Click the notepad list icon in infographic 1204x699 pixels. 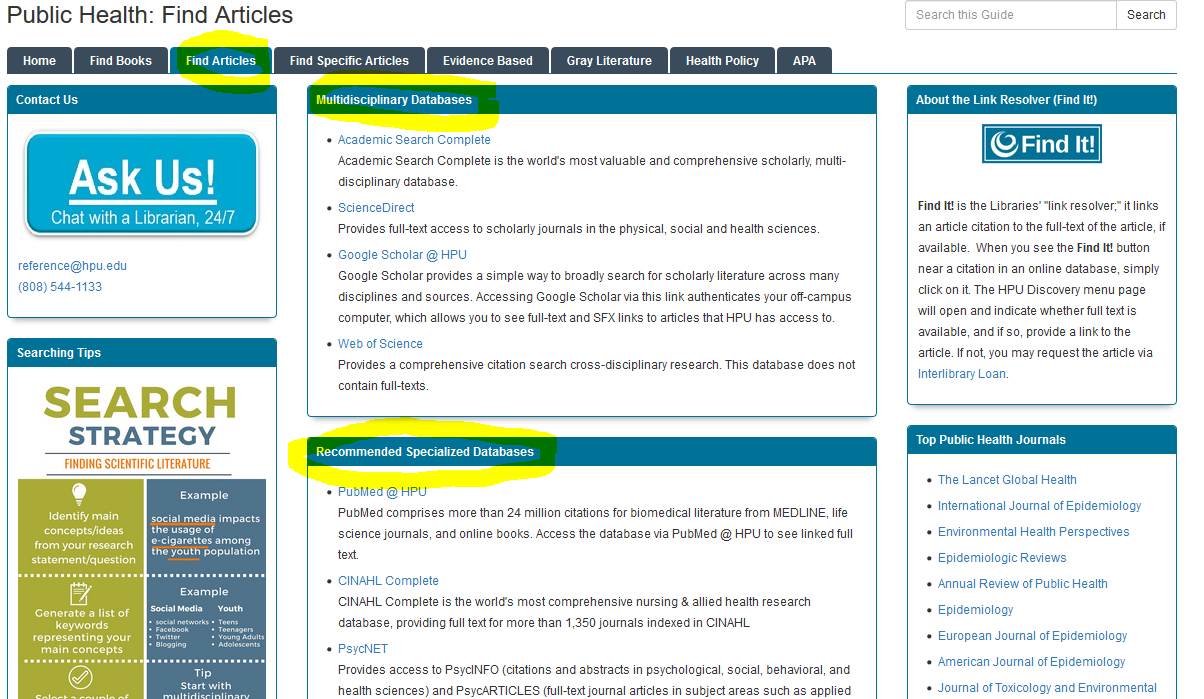[81, 595]
